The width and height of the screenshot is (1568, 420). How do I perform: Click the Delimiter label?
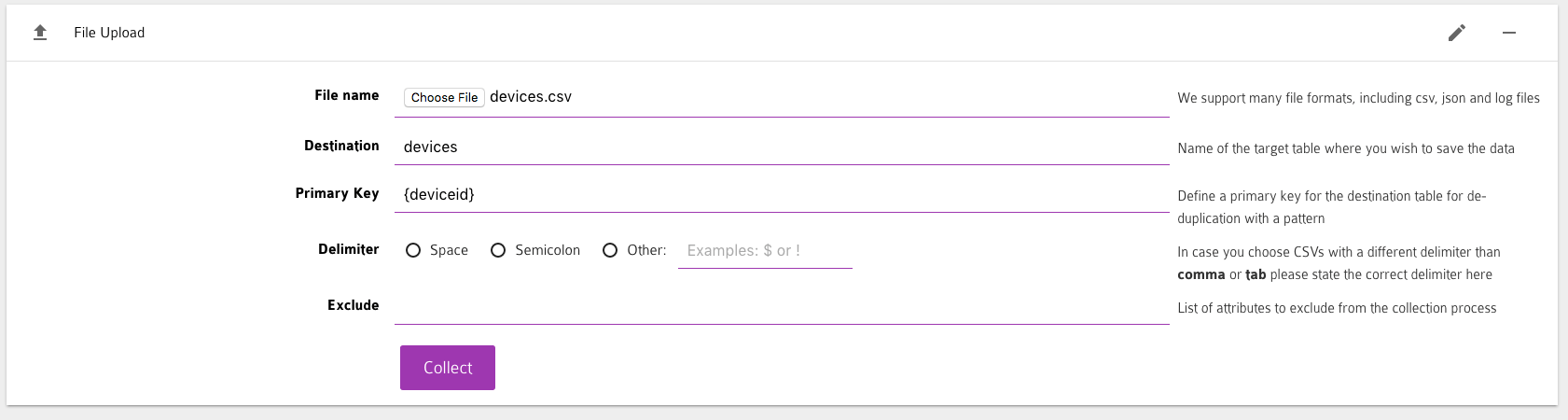(348, 249)
